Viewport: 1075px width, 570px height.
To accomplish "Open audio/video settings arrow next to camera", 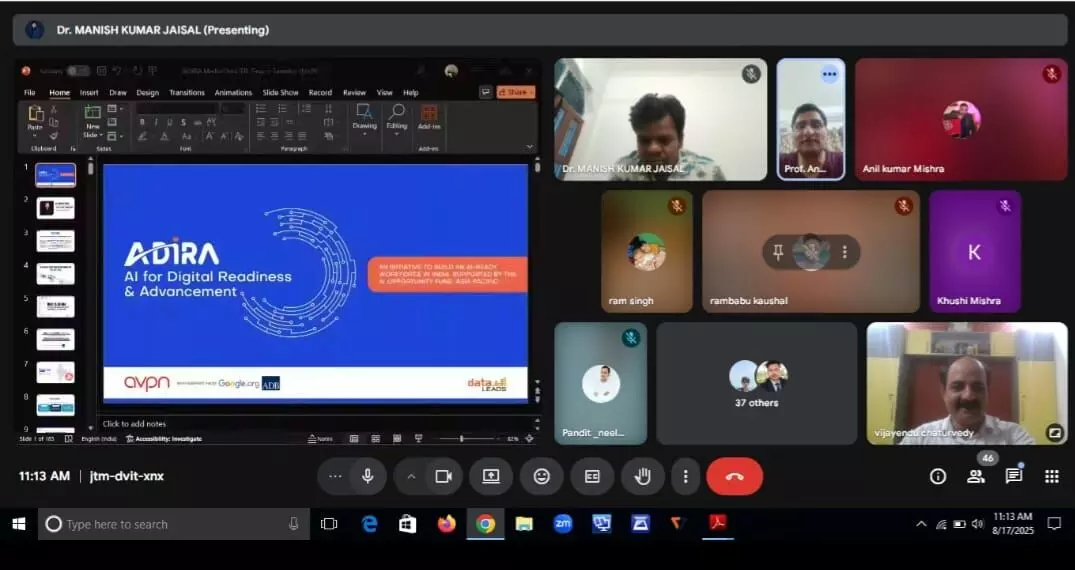I will (411, 476).
